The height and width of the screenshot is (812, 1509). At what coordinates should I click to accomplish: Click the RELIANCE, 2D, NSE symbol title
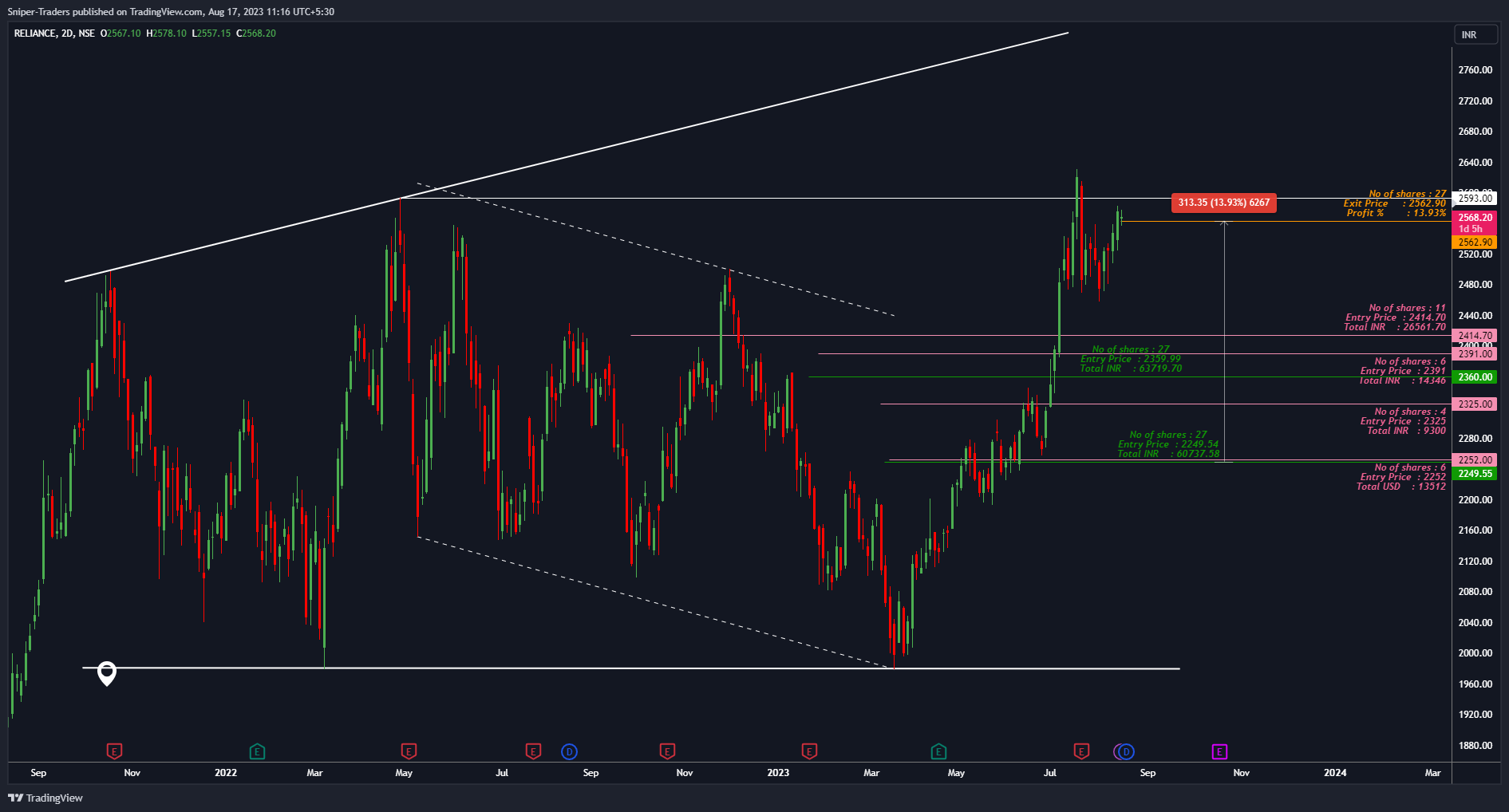point(54,34)
